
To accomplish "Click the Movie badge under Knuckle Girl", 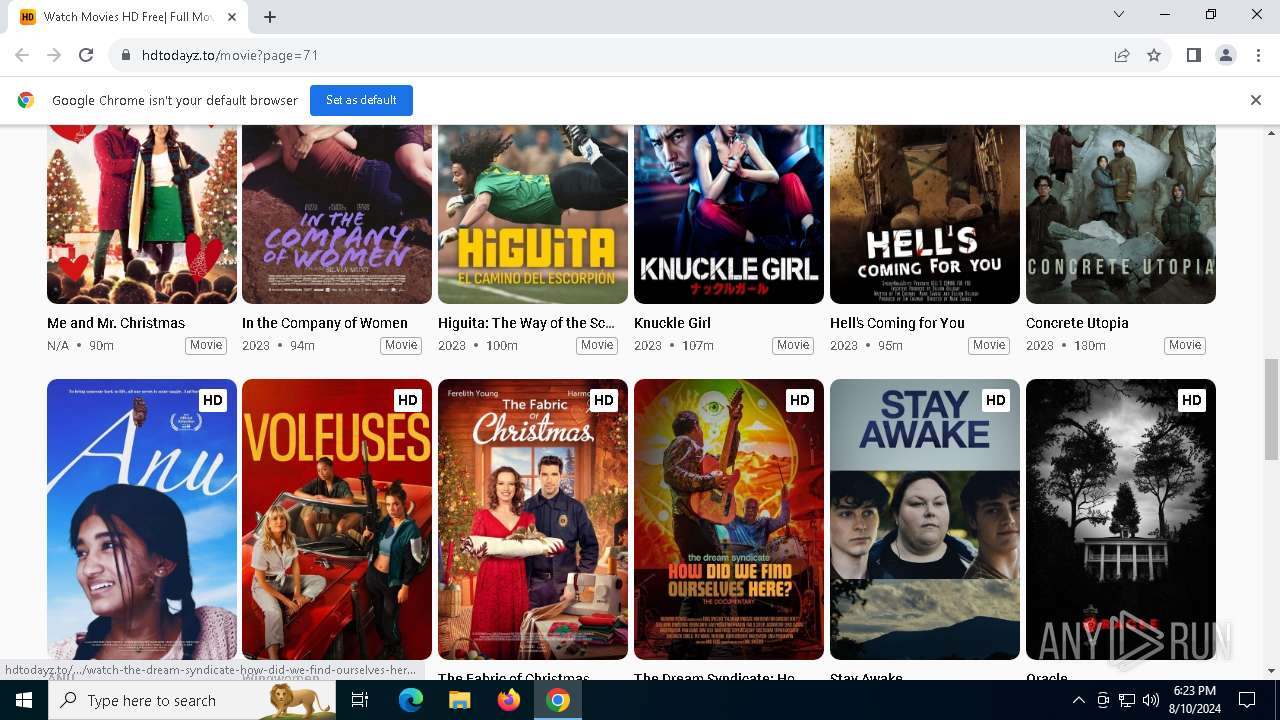I will pos(793,345).
